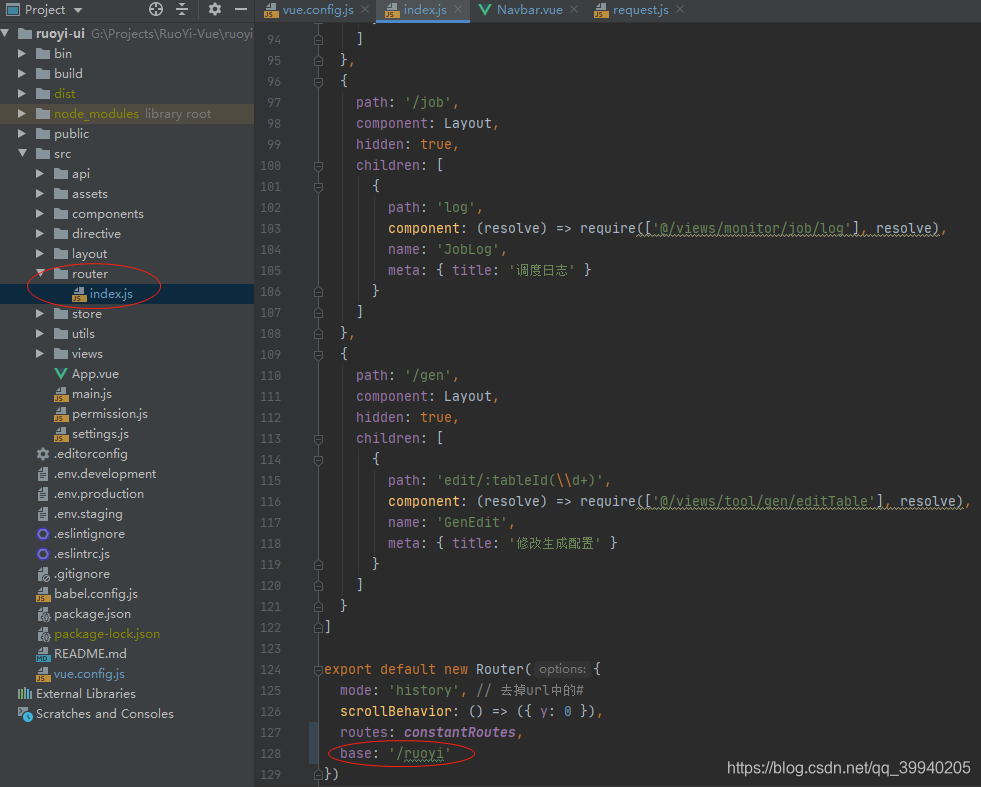This screenshot has width=981, height=787.
Task: Collapse the src folder
Action: [x=24, y=153]
